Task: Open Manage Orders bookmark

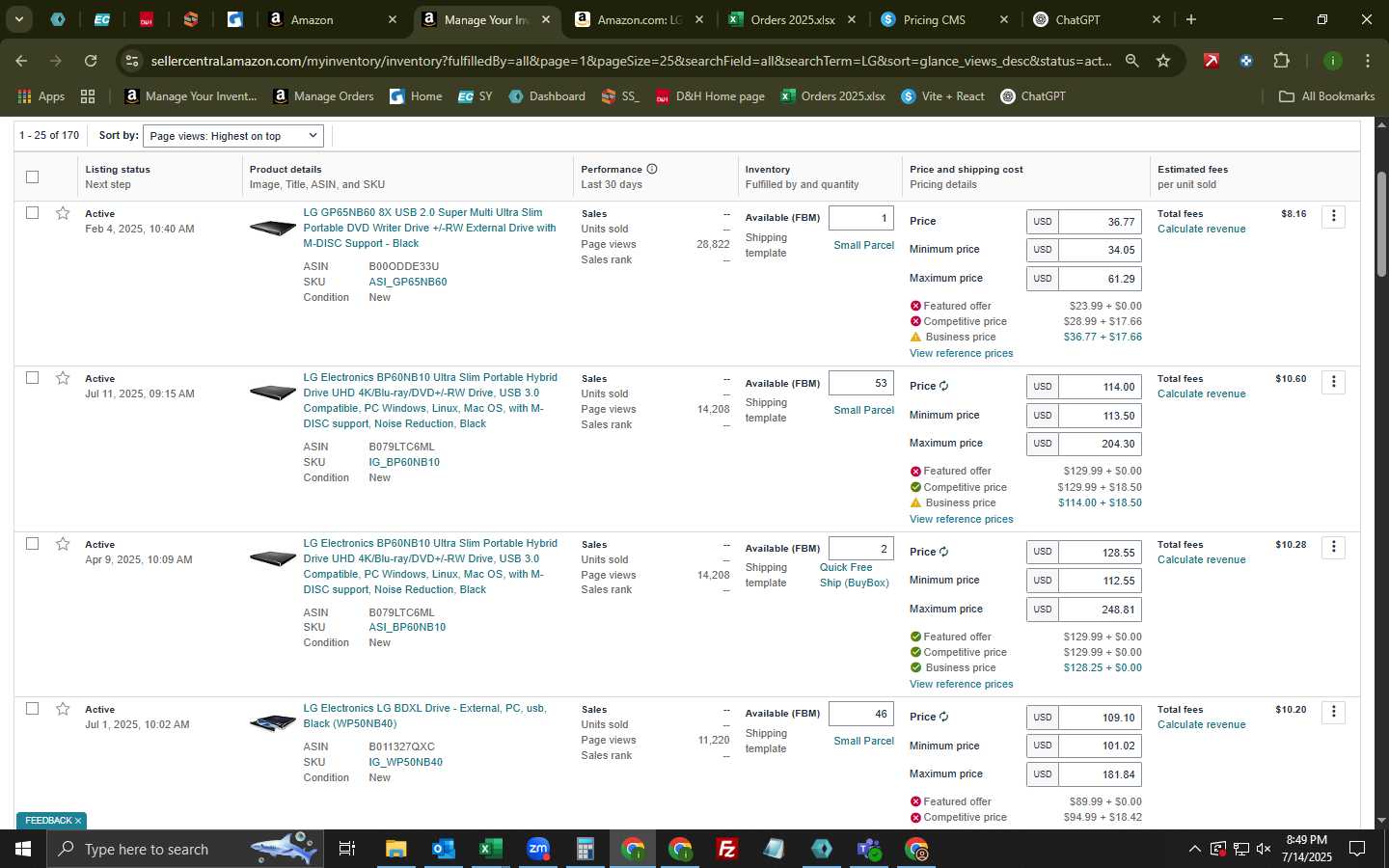Action: (324, 96)
